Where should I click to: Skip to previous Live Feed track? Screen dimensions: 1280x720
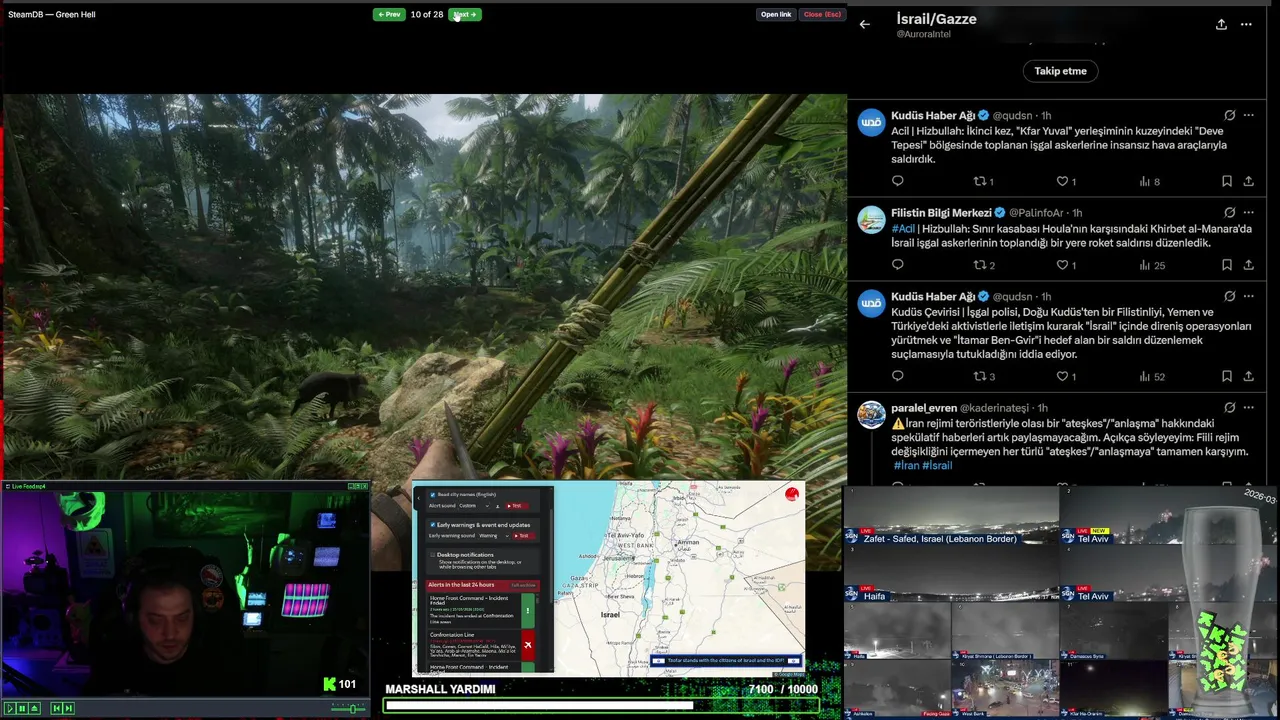click(57, 708)
